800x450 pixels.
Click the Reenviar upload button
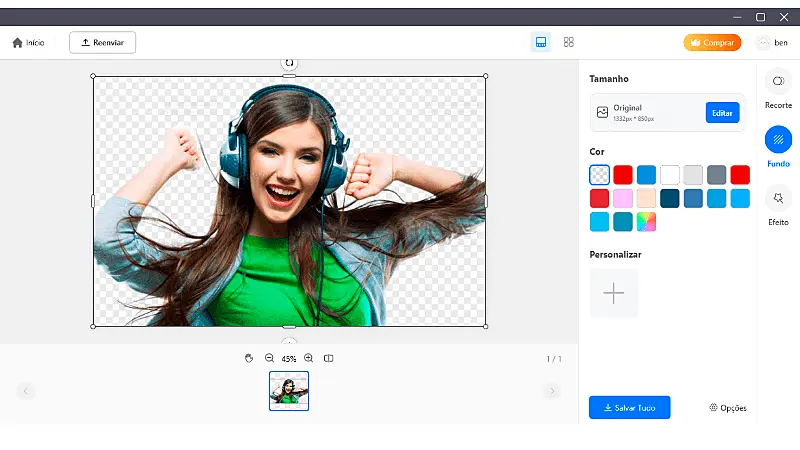pyautogui.click(x=103, y=42)
